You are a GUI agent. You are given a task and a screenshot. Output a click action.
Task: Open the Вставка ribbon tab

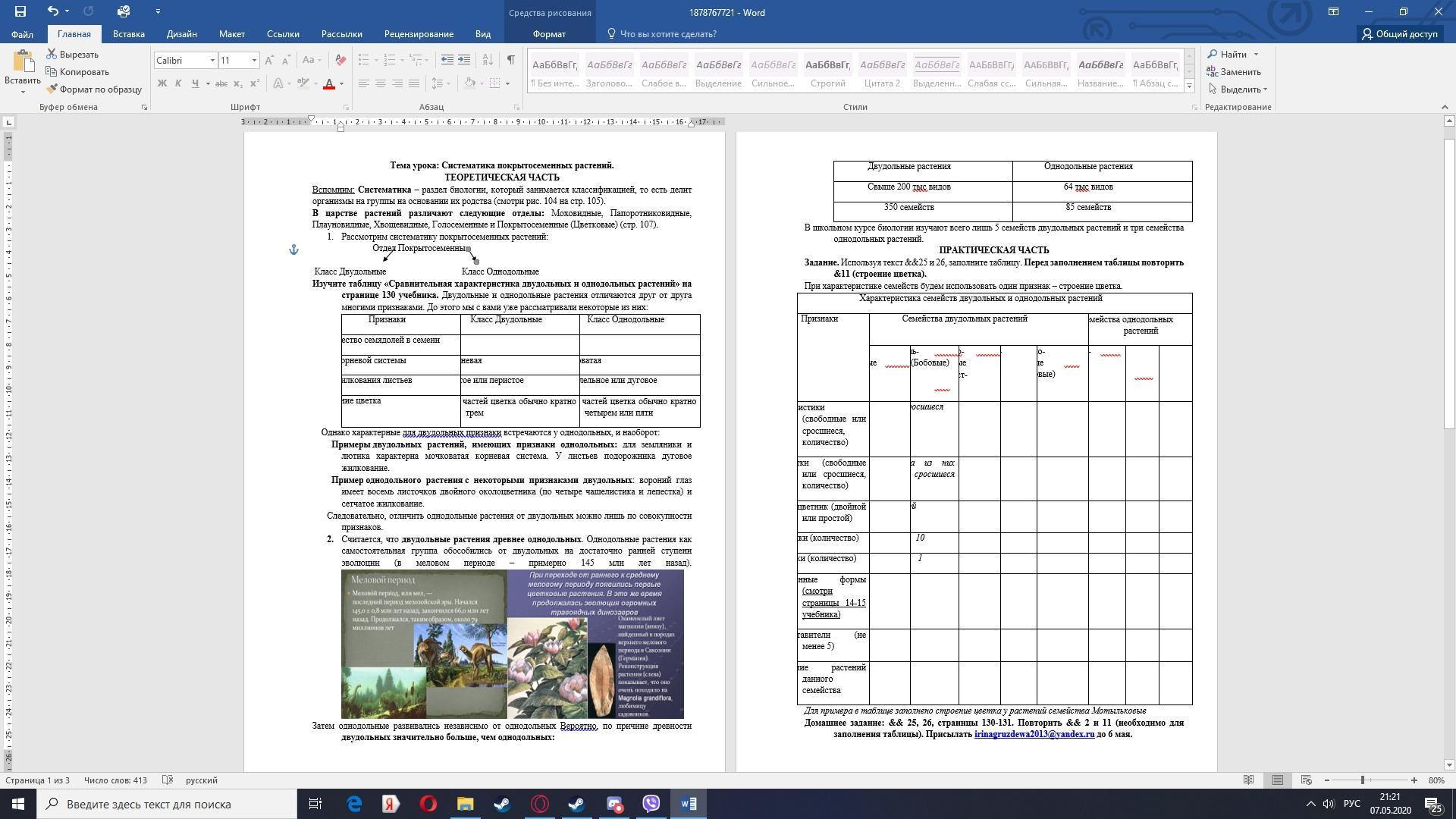tap(128, 34)
